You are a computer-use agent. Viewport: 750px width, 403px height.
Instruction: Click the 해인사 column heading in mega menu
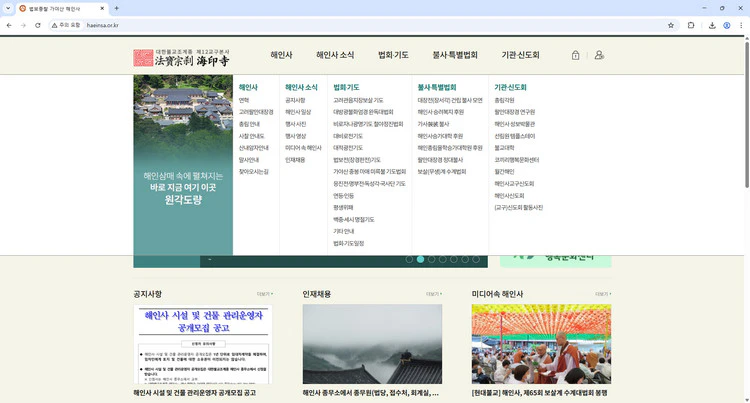pos(248,87)
